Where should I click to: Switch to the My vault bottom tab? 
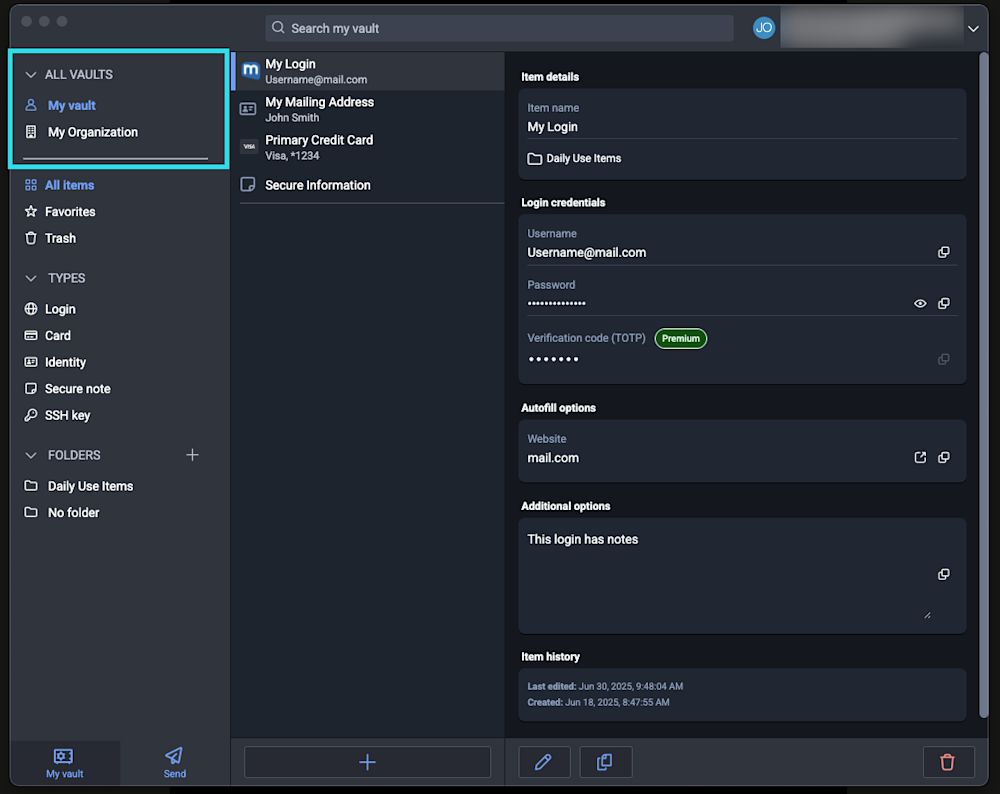click(64, 763)
